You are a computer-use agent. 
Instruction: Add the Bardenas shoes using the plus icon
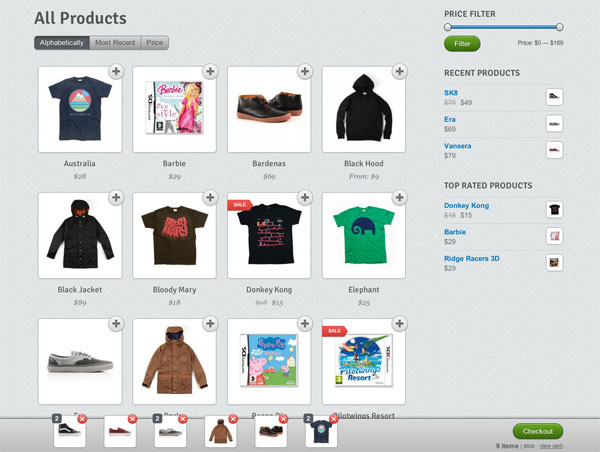click(305, 71)
